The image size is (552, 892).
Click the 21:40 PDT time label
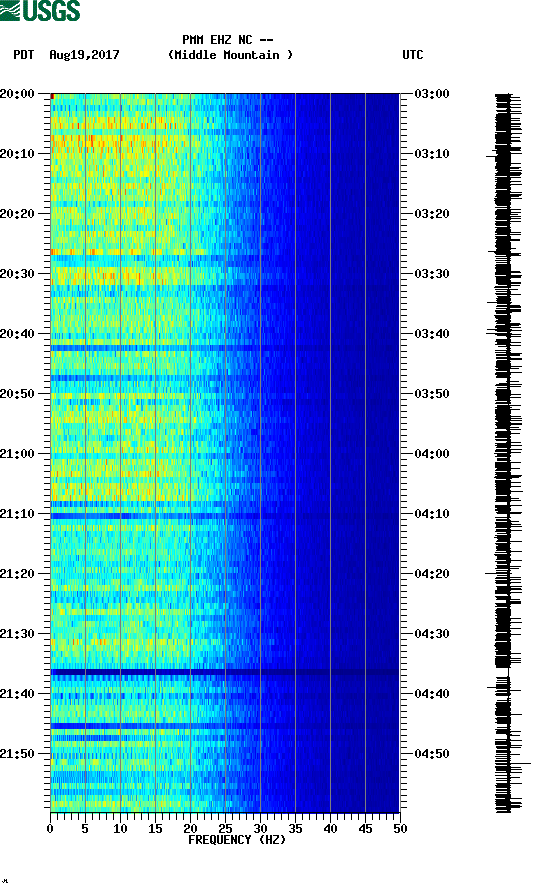point(17,694)
